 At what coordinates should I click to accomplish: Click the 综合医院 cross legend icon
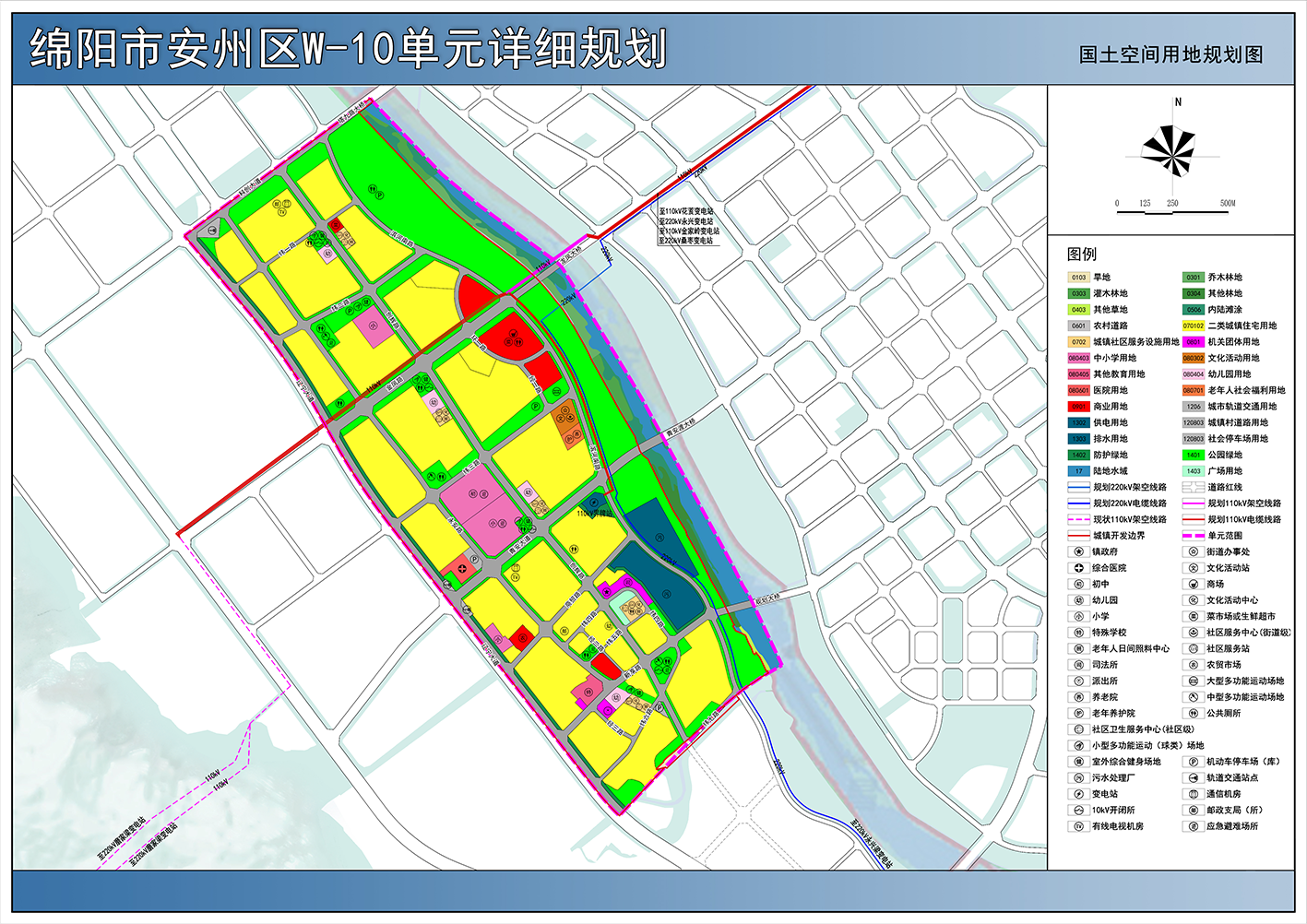coord(1077,568)
